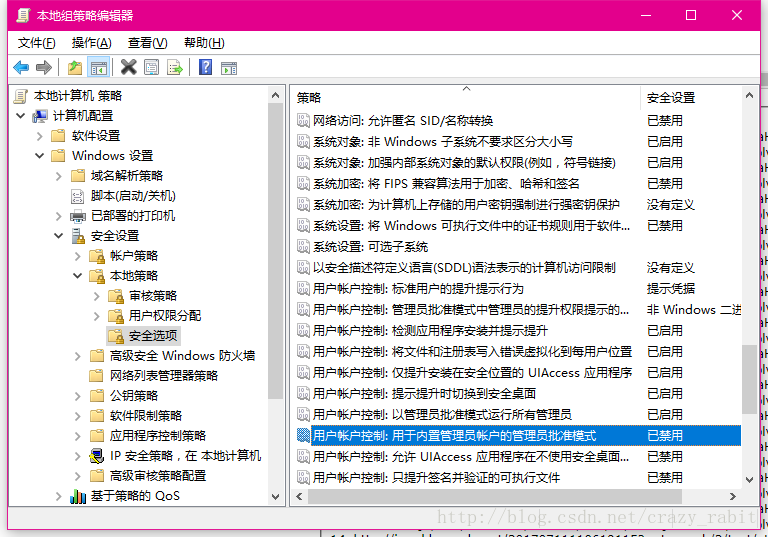Viewport: 768px width, 537px height.
Task: Expand the 高级审核策略配置 node
Action: coord(77,476)
